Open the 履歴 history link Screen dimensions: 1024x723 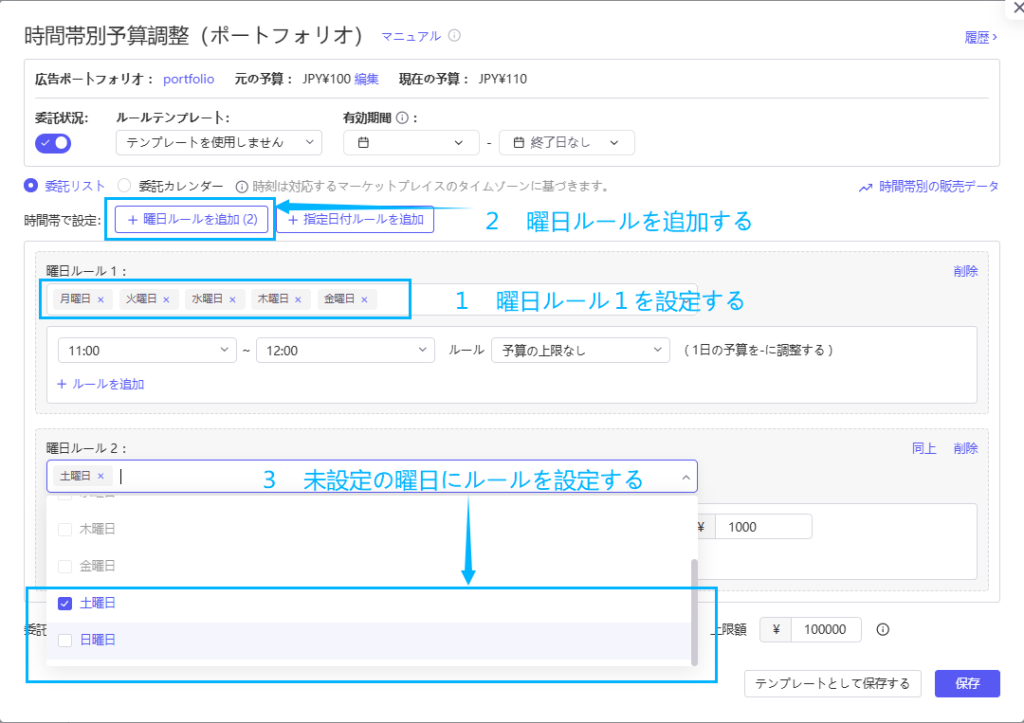(x=980, y=37)
